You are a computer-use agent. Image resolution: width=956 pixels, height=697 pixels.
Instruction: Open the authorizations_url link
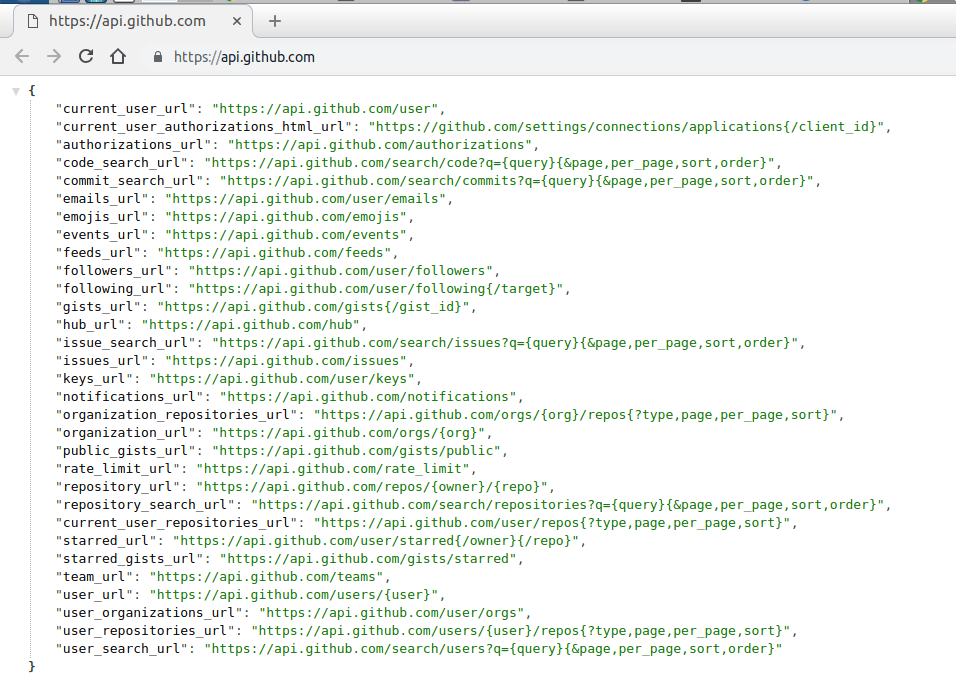[x=384, y=144]
